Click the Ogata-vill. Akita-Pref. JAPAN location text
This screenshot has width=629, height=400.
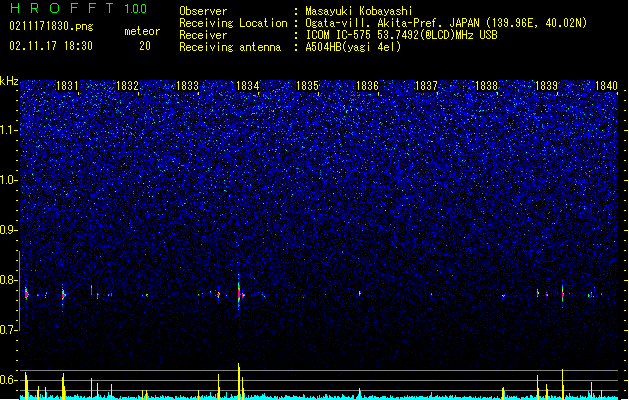(x=446, y=23)
